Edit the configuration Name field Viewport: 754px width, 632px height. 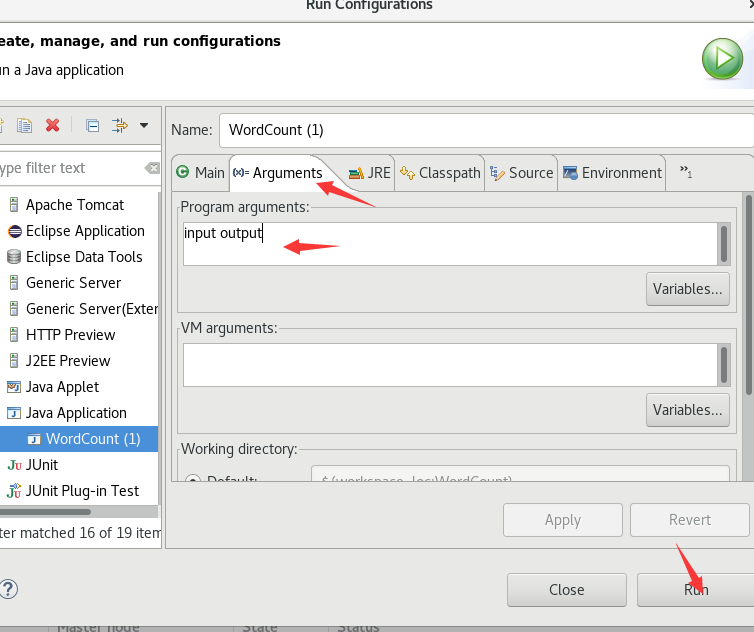(486, 130)
